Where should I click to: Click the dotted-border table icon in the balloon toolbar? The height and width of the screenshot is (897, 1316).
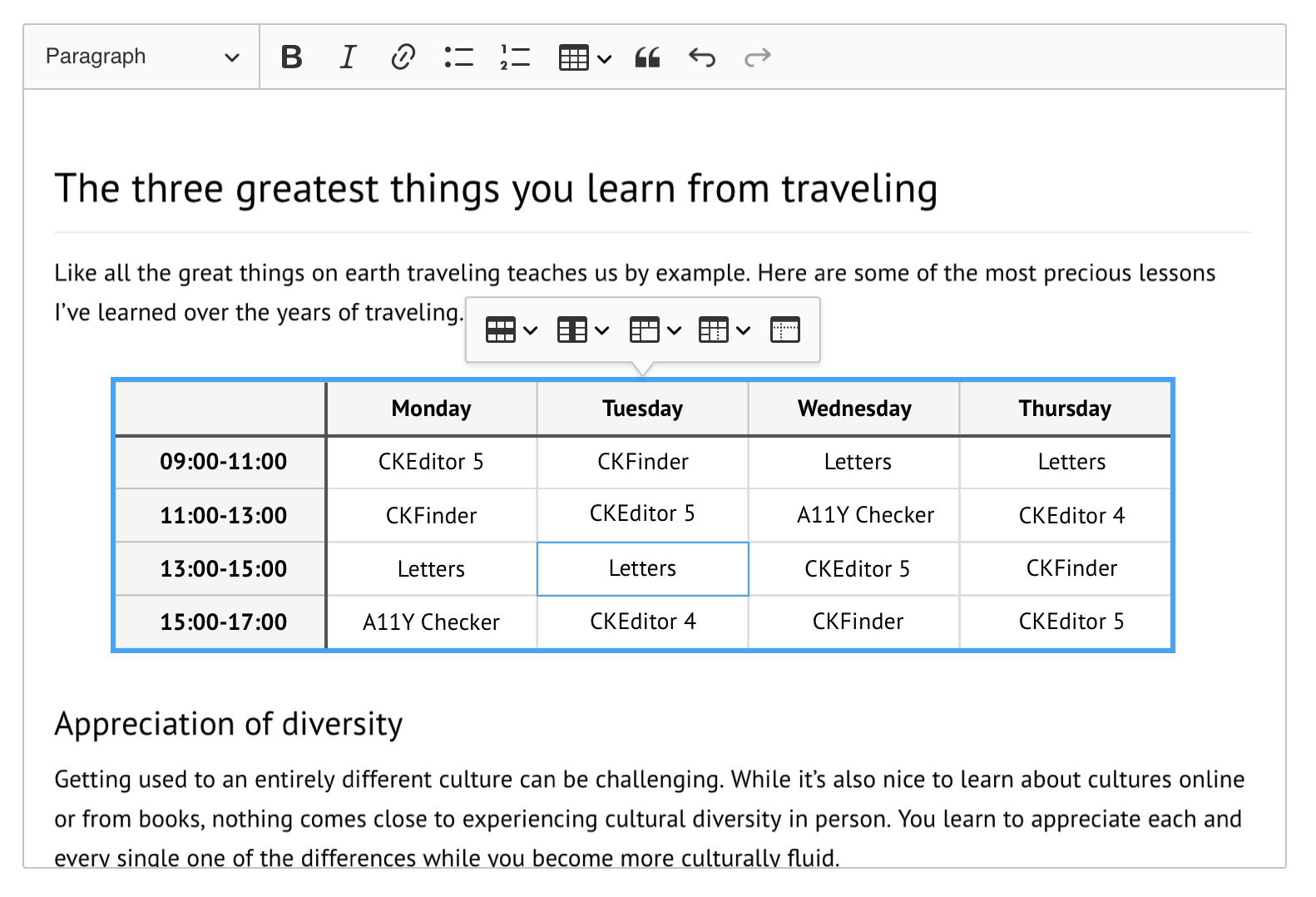tap(784, 330)
